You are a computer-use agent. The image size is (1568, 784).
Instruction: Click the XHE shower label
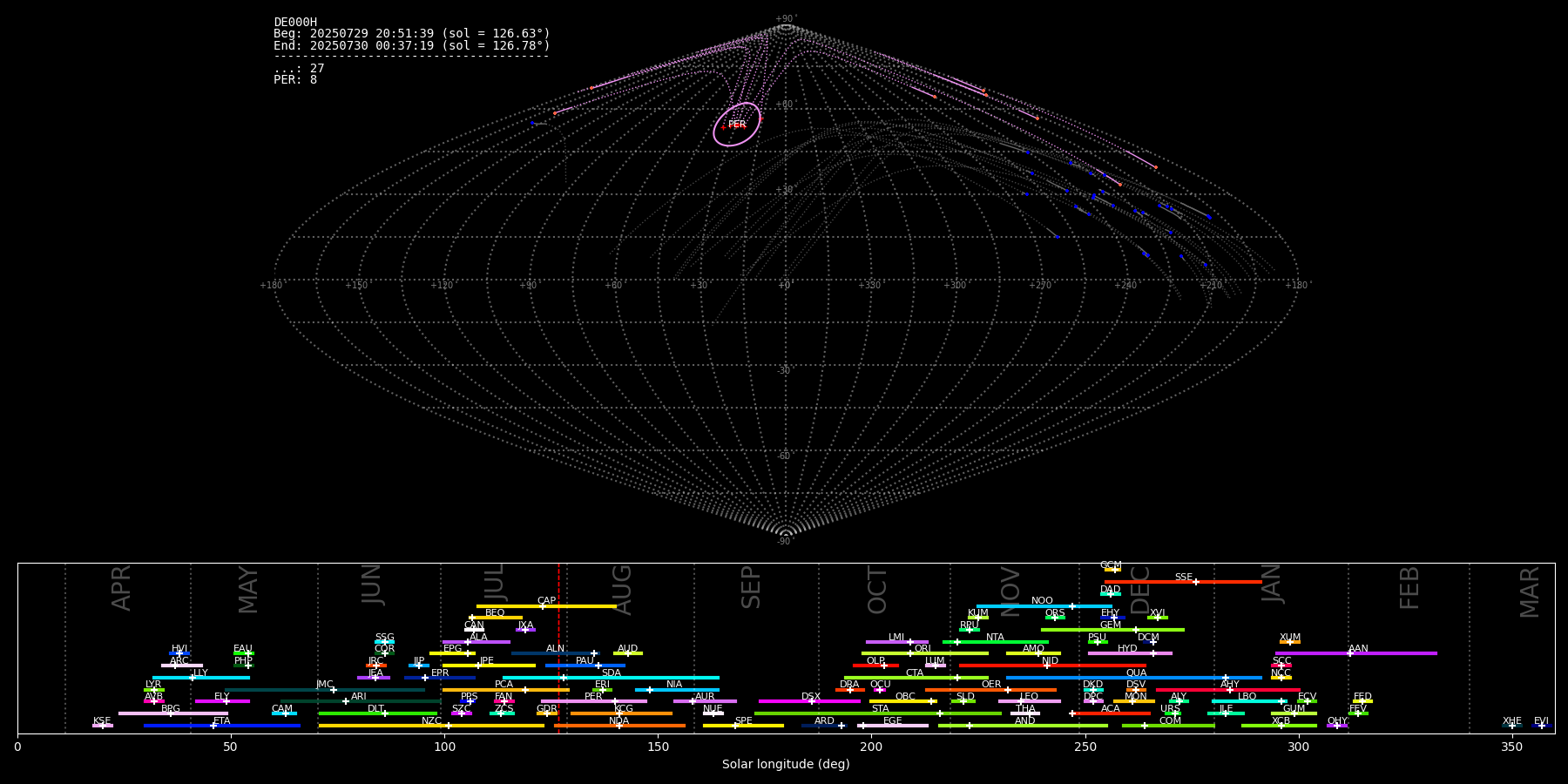coord(1512,721)
